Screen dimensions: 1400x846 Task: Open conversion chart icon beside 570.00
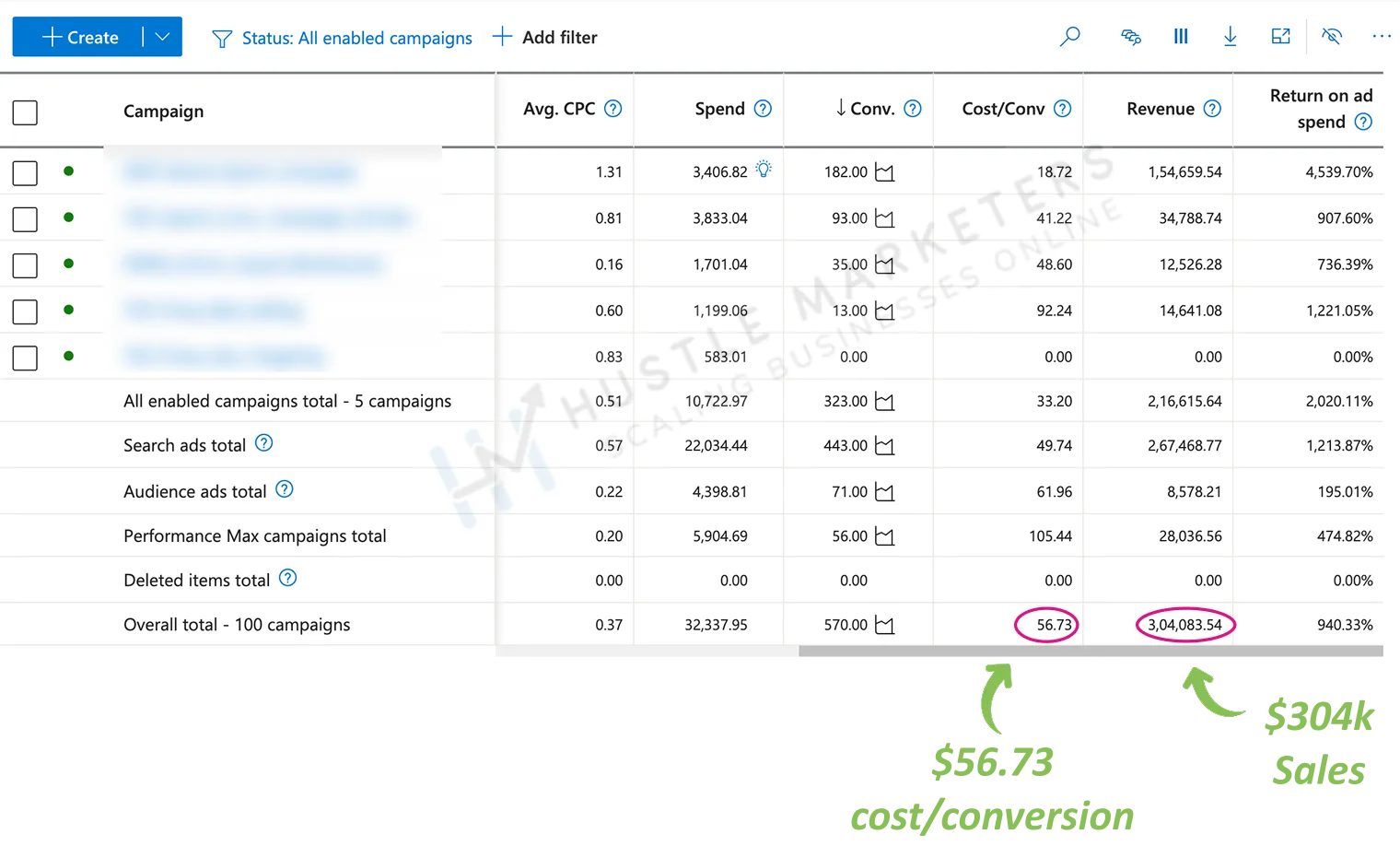[884, 626]
